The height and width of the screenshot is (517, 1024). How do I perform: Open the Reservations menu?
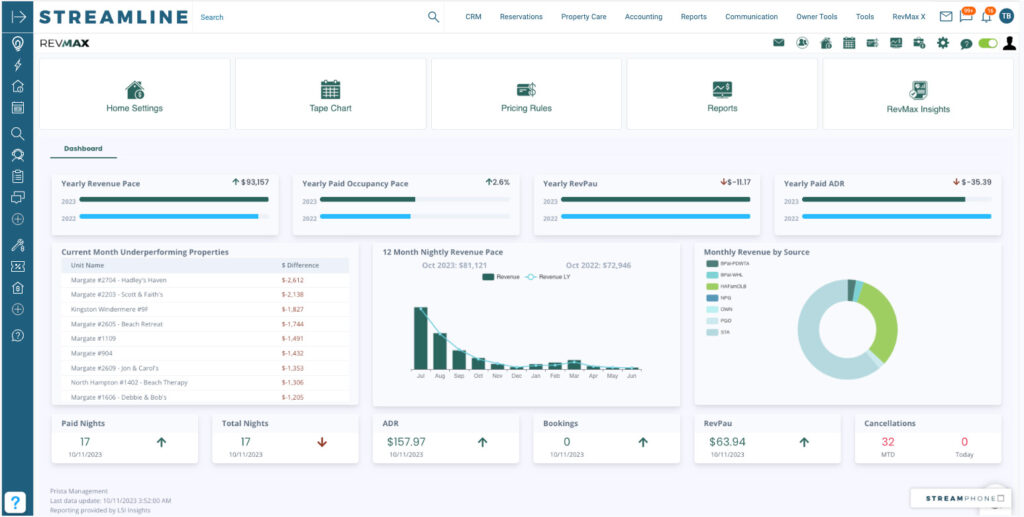521,17
